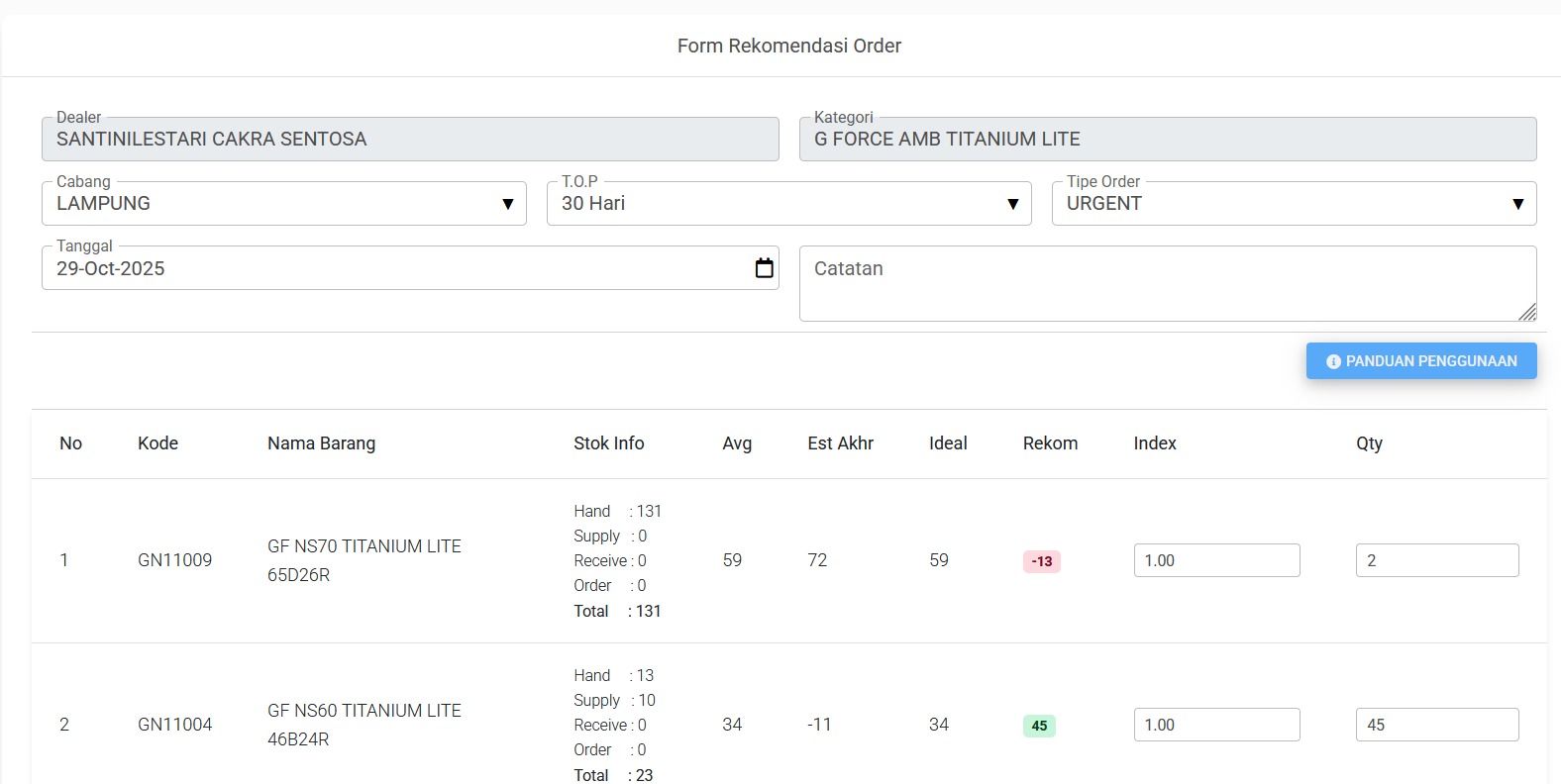Edit Qty field for GN11004 row
The image size is (1561, 784).
(x=1436, y=725)
